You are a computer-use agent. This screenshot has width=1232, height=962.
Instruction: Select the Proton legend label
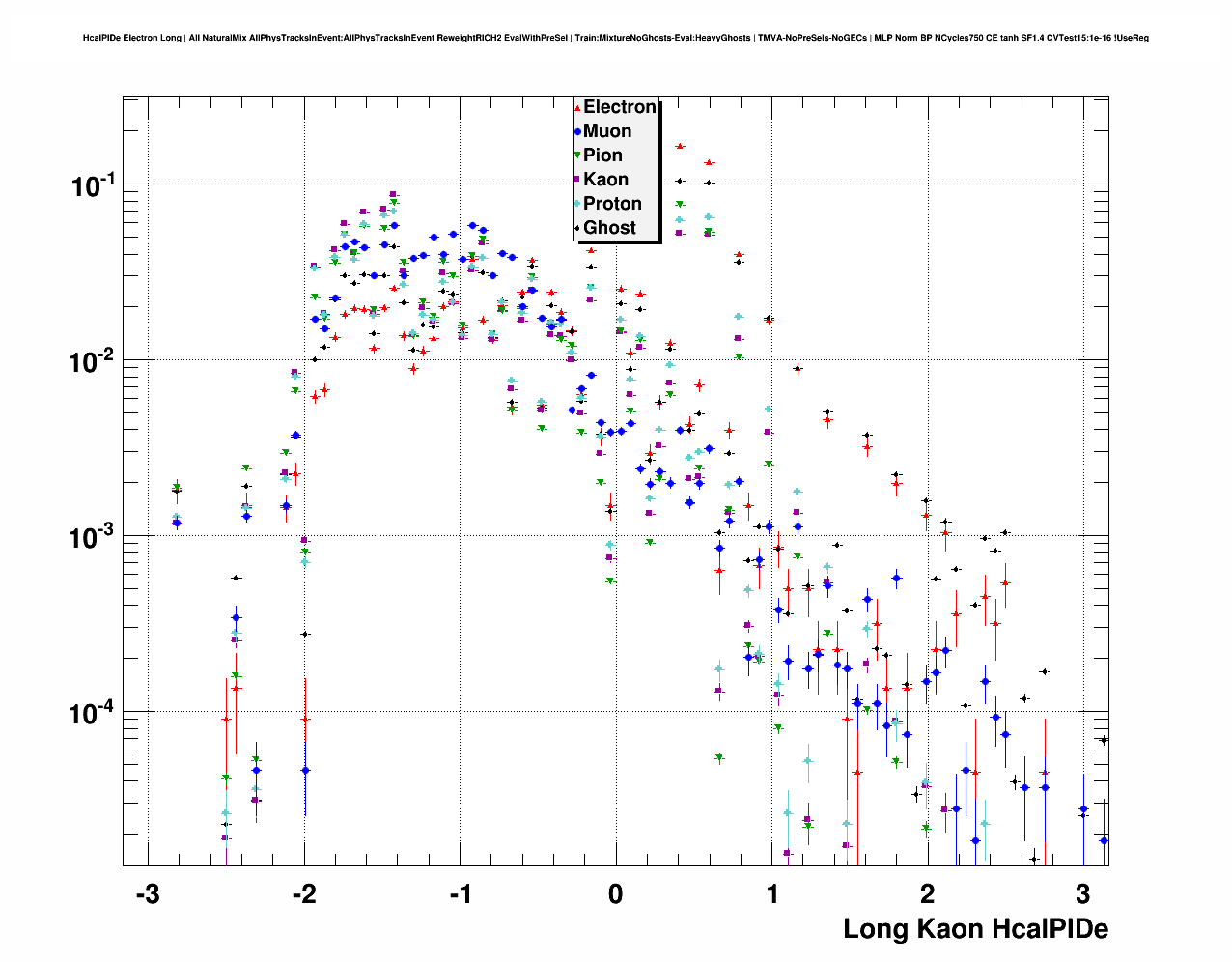tap(612, 204)
